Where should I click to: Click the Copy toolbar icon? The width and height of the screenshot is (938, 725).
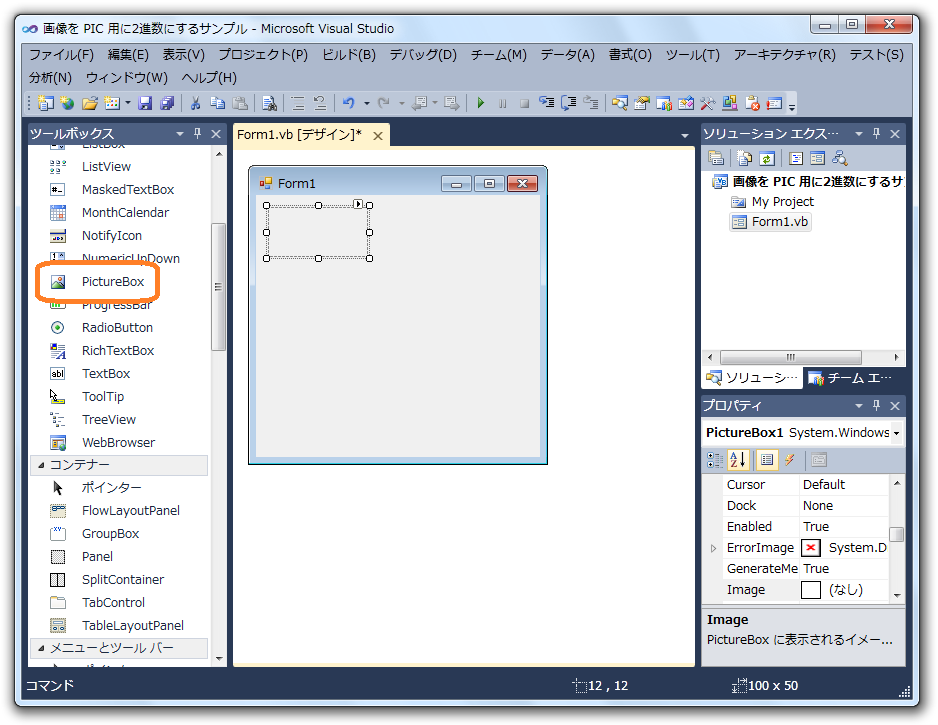(x=217, y=103)
